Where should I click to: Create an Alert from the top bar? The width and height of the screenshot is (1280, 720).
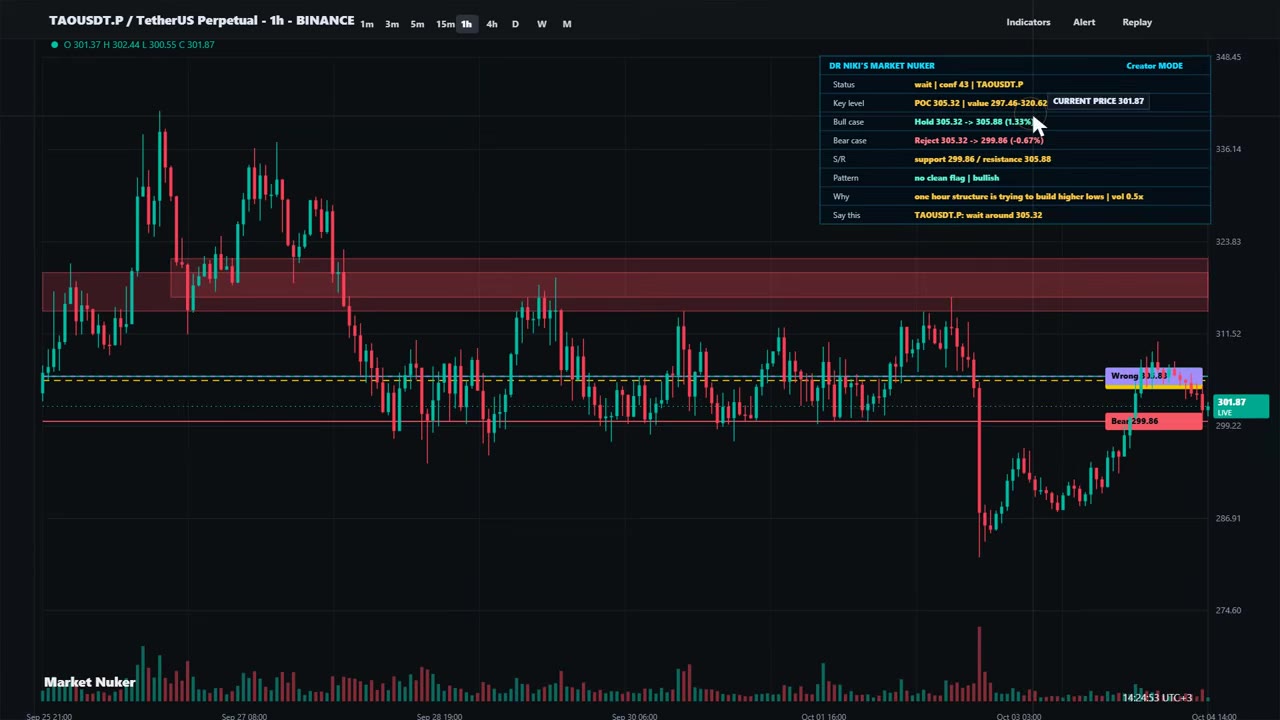click(x=1084, y=22)
